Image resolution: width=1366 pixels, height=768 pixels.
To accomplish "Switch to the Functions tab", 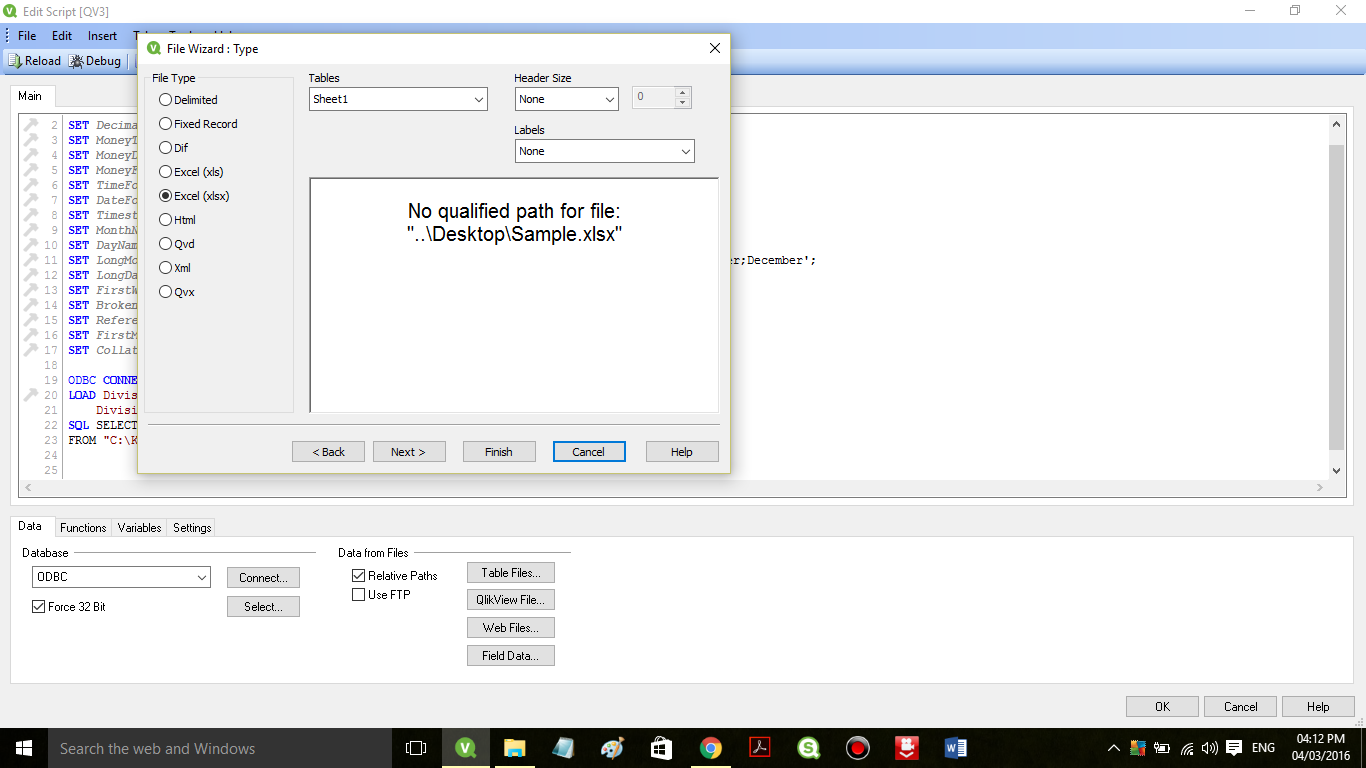I will click(x=83, y=528).
